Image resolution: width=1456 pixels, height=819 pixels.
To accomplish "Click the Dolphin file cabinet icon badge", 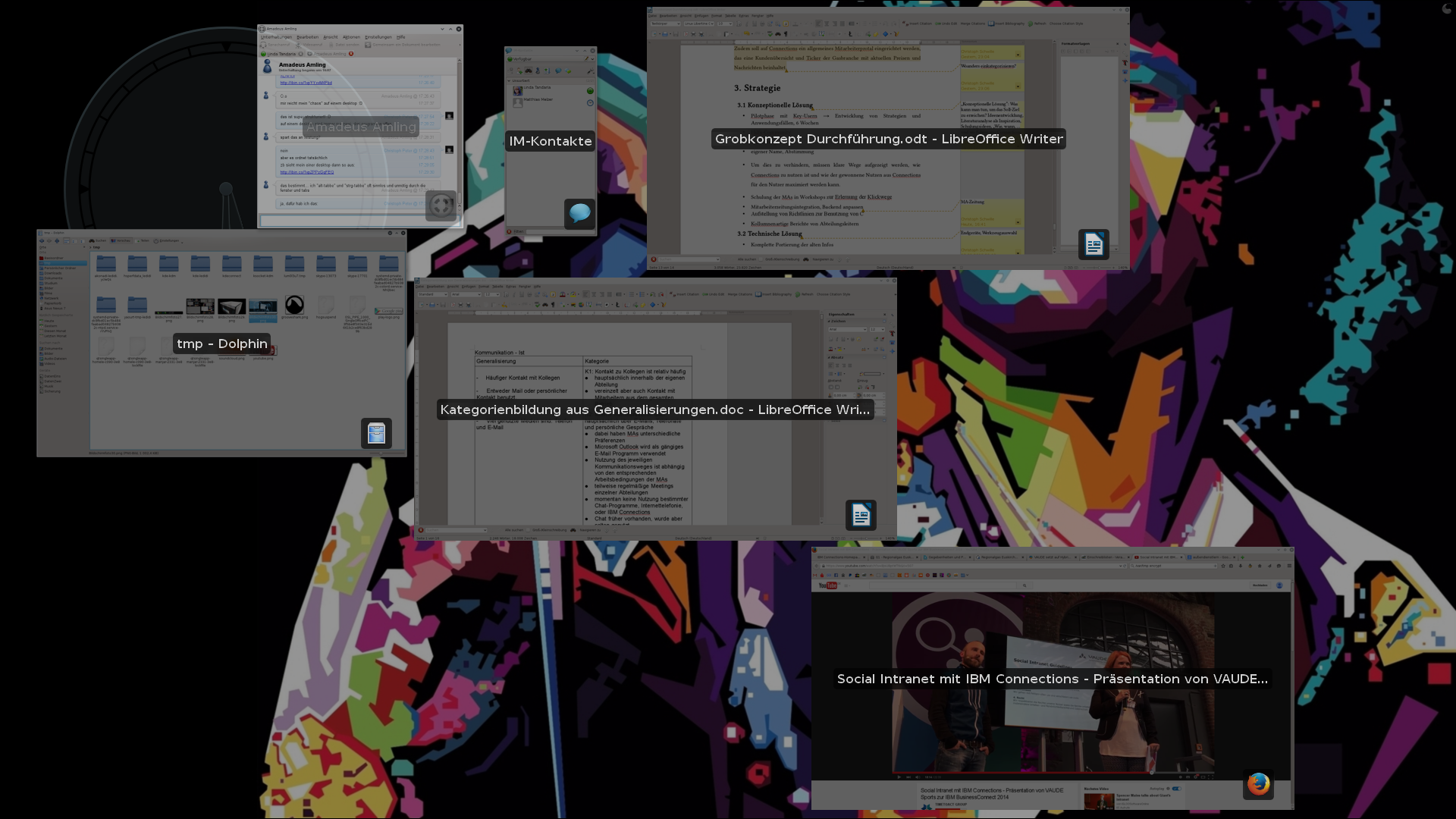I will click(x=376, y=433).
